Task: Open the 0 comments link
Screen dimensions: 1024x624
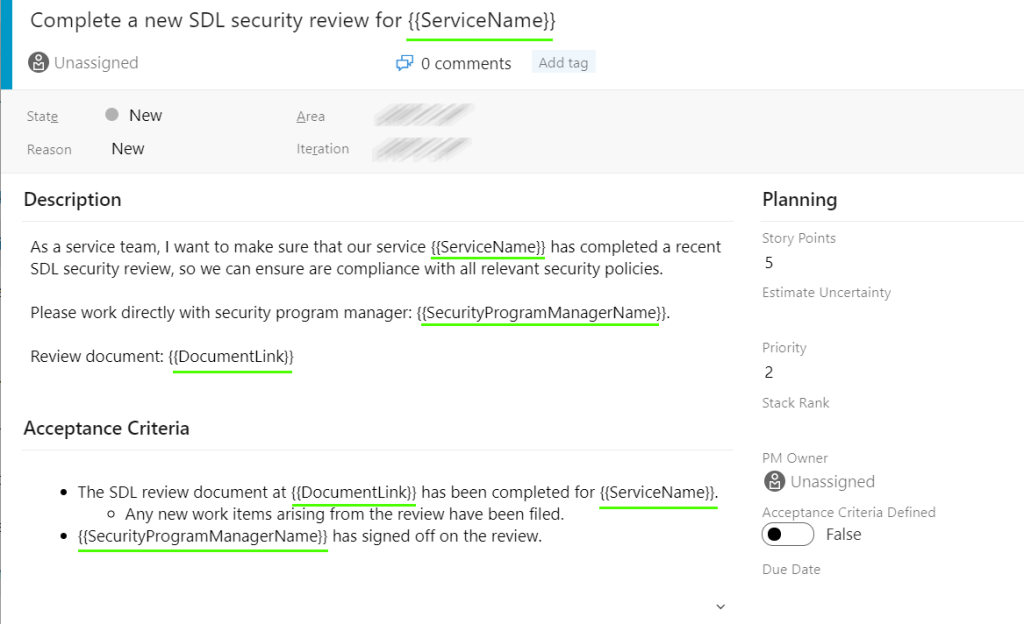Action: coord(466,64)
